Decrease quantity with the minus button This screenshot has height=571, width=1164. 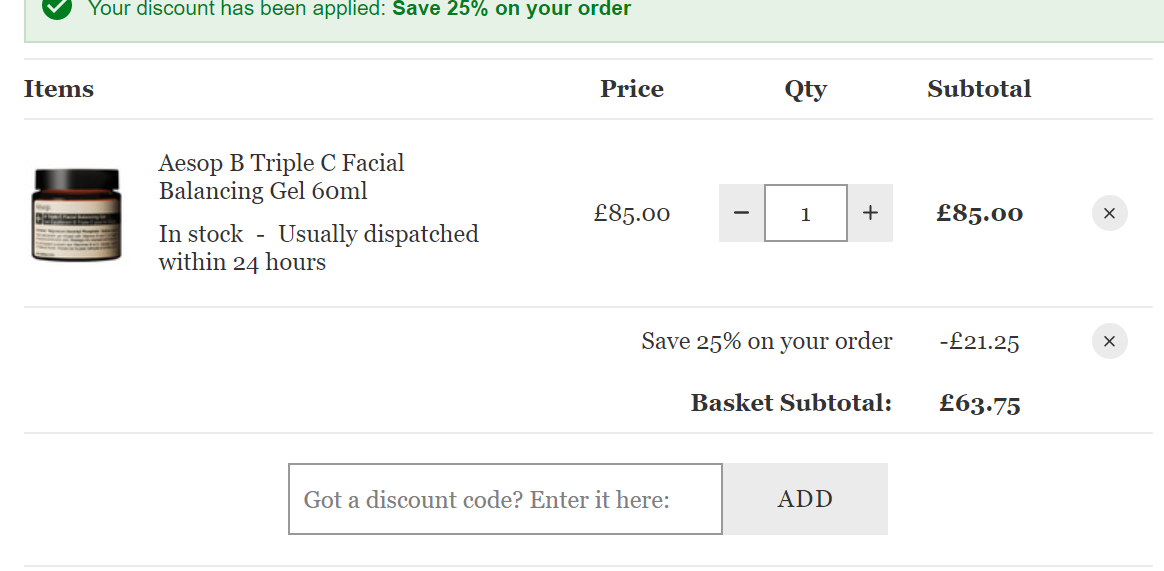[x=741, y=213]
